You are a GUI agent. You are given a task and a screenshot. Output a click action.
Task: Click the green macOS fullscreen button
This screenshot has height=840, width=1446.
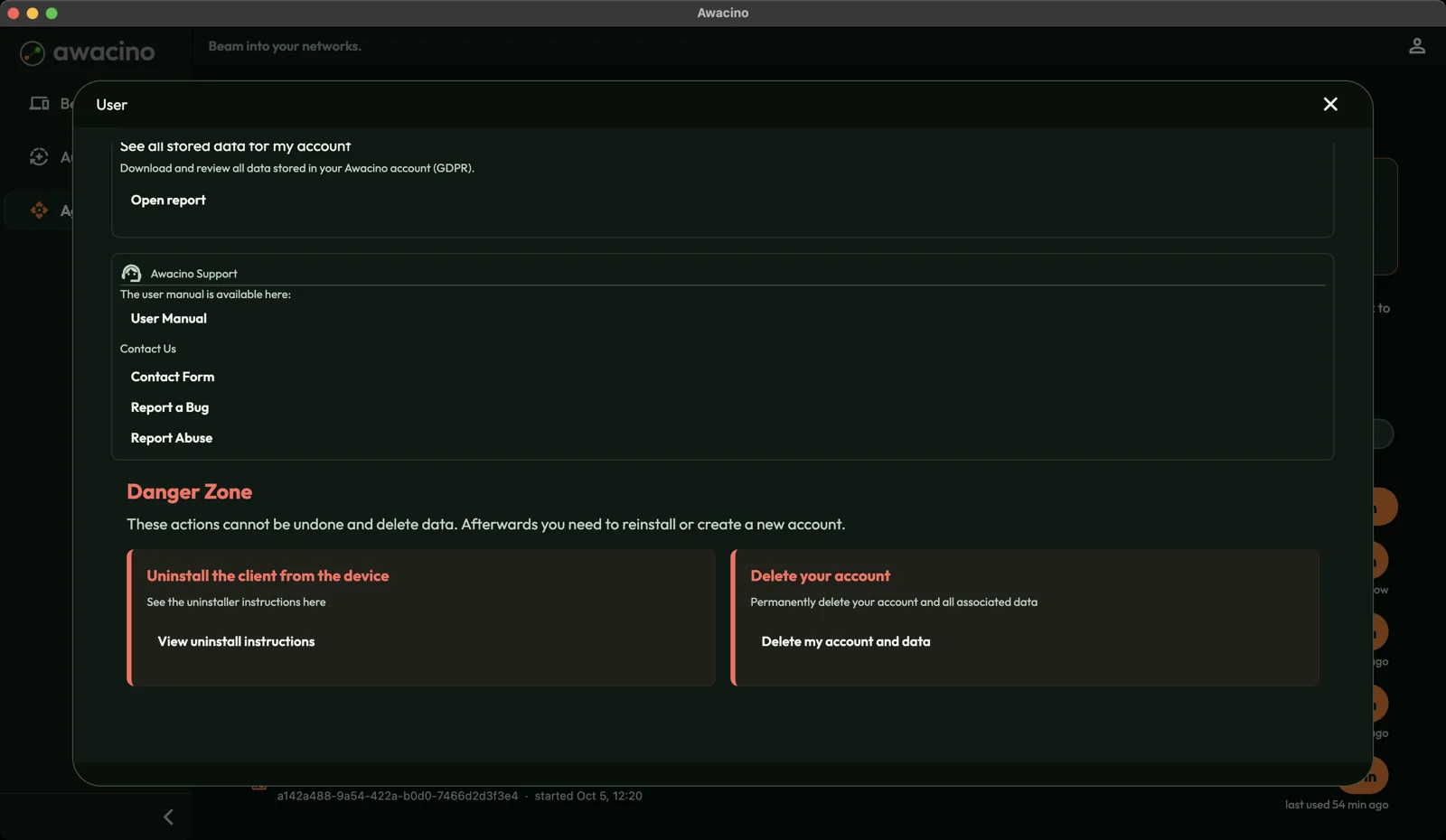(x=52, y=13)
